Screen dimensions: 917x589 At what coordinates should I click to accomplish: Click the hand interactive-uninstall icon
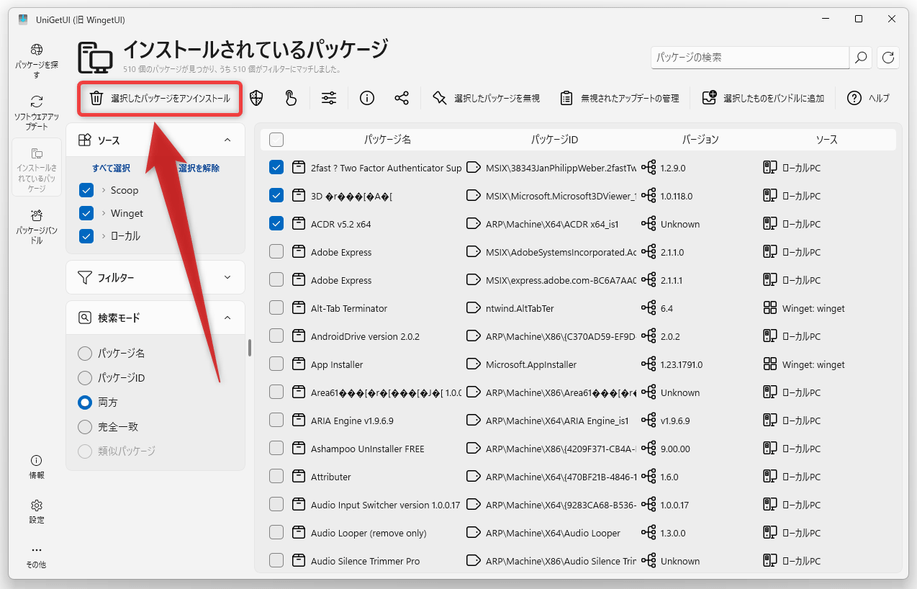[x=291, y=98]
